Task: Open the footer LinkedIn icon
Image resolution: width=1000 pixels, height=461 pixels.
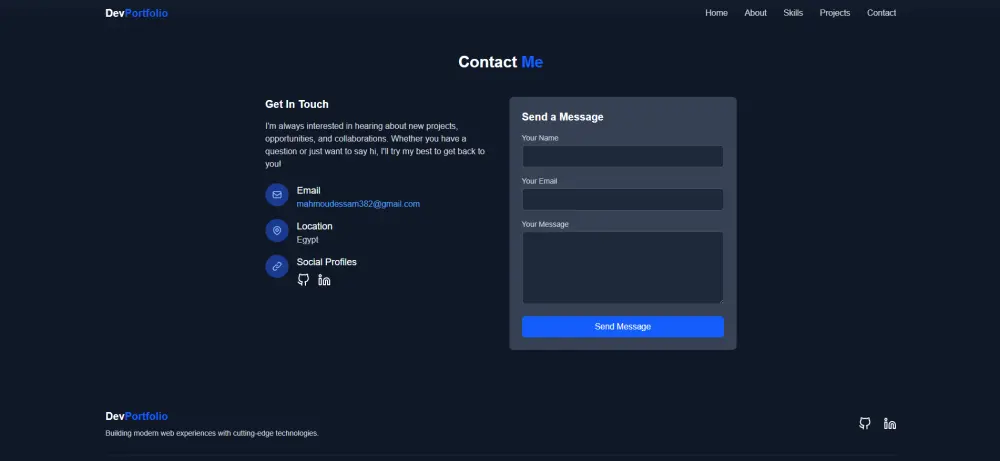Action: coord(890,423)
